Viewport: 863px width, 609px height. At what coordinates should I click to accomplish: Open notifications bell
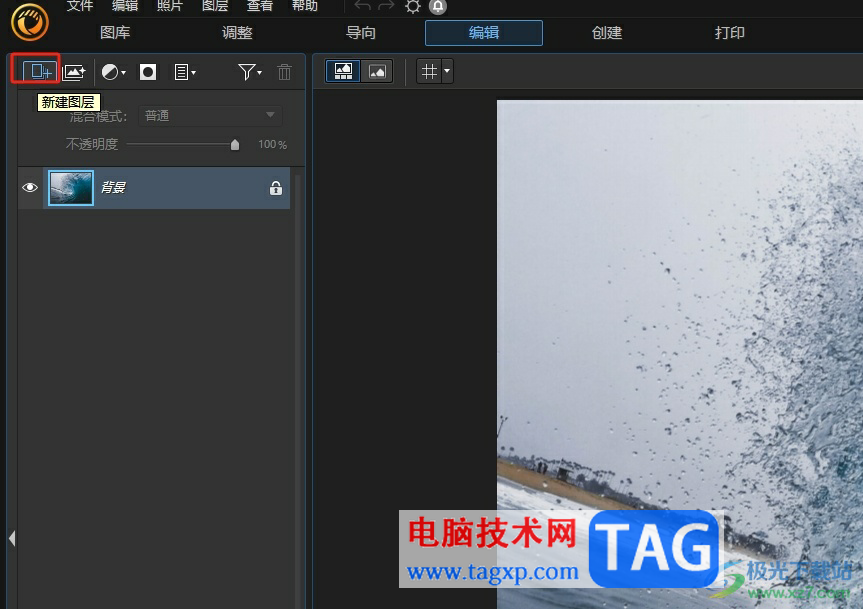click(438, 7)
